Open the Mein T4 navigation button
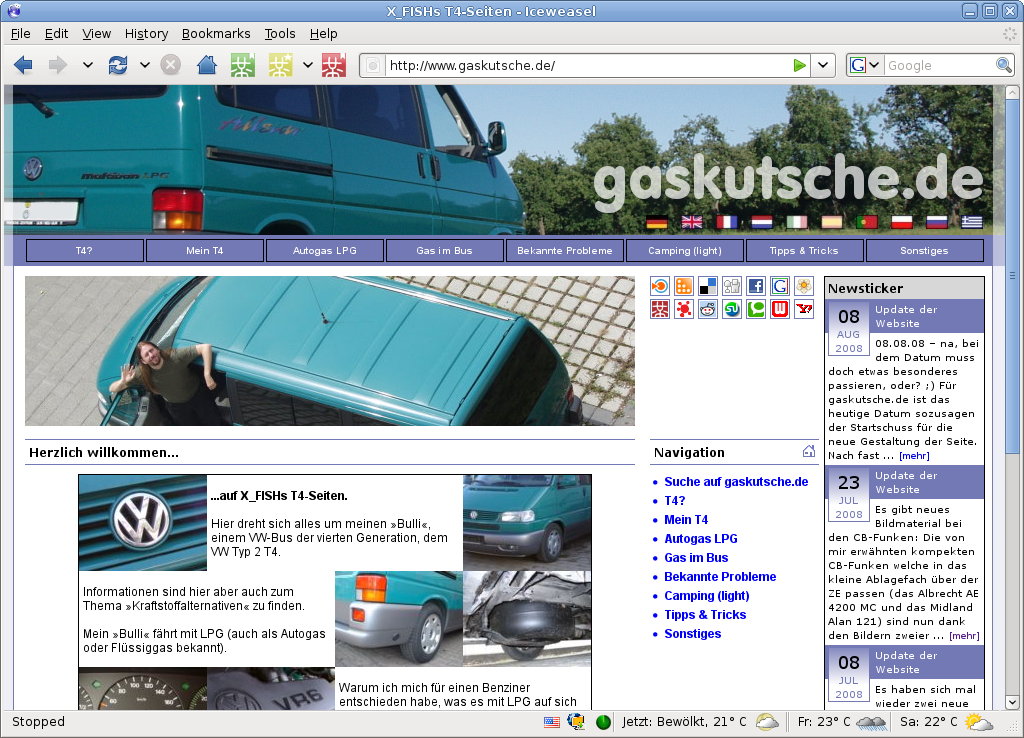The width and height of the screenshot is (1024, 738). [x=204, y=250]
